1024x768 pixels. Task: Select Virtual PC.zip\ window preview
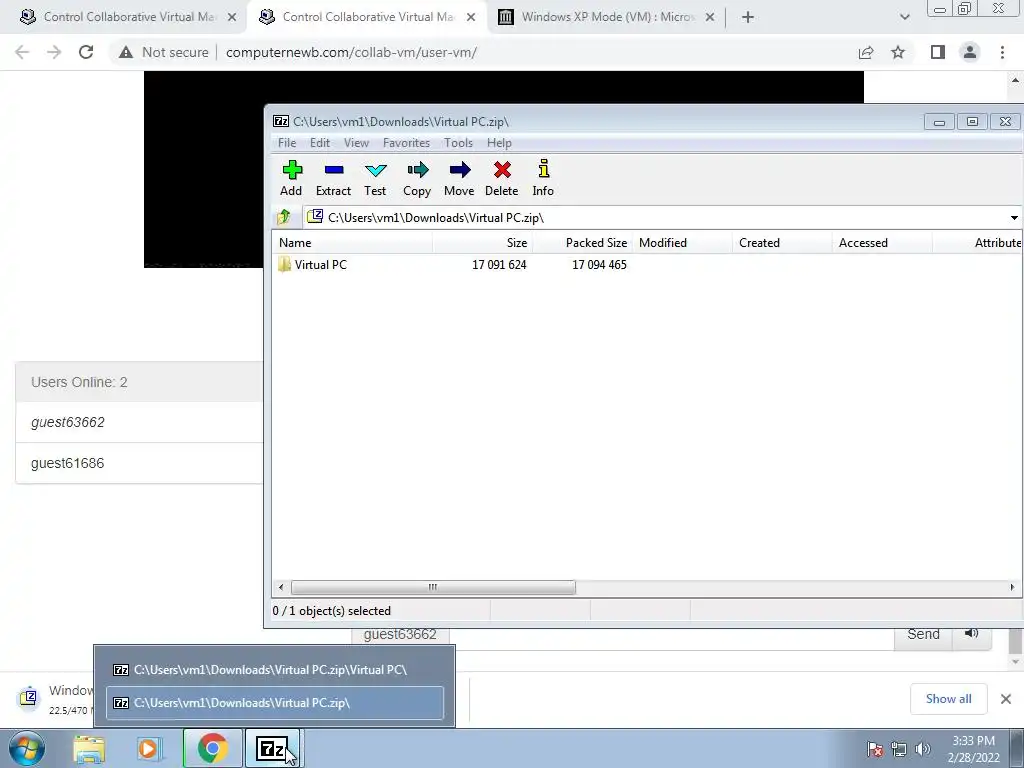pyautogui.click(x=274, y=703)
